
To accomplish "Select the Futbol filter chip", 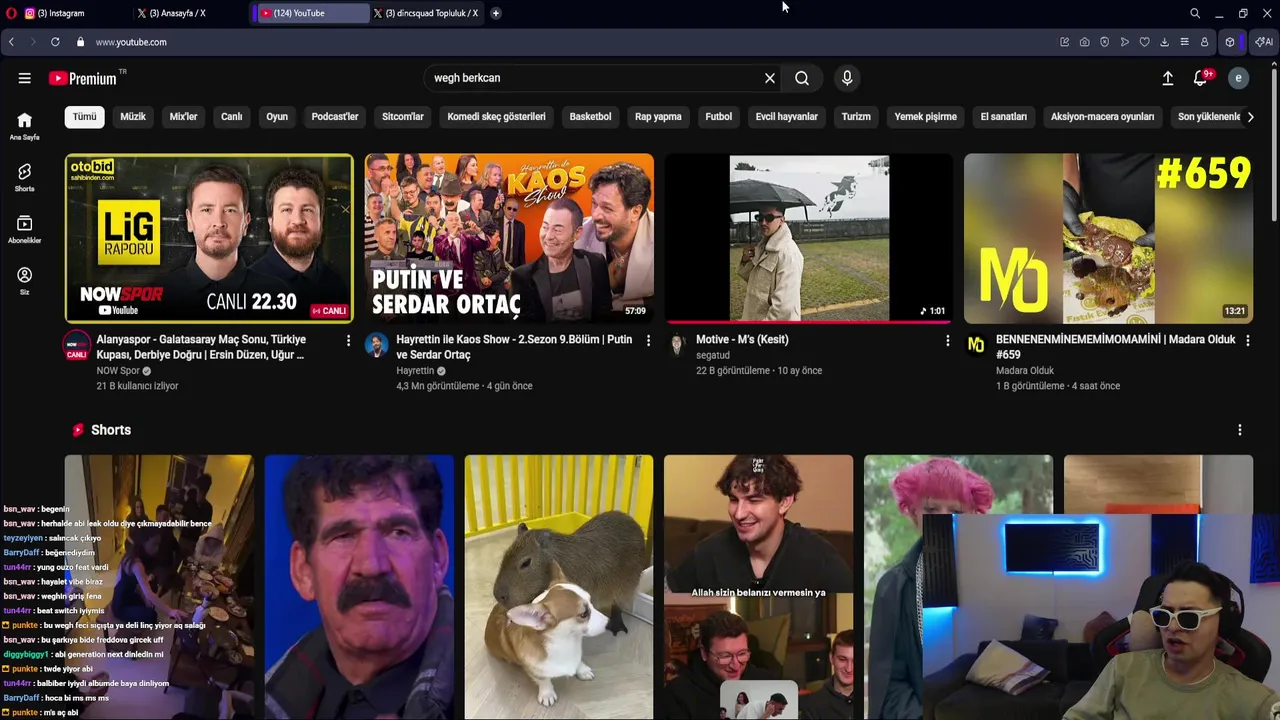I will click(719, 117).
